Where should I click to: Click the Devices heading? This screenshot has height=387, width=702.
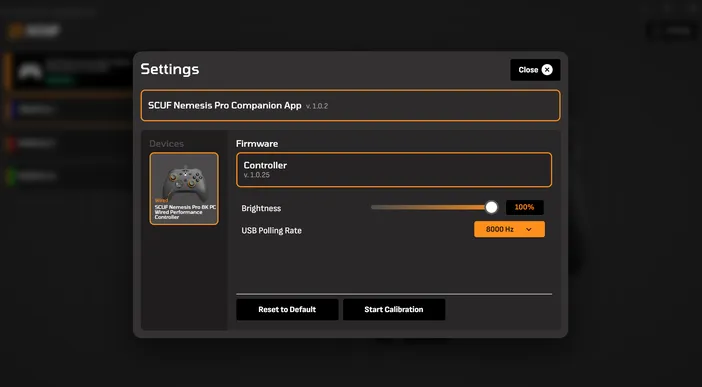pyautogui.click(x=167, y=144)
